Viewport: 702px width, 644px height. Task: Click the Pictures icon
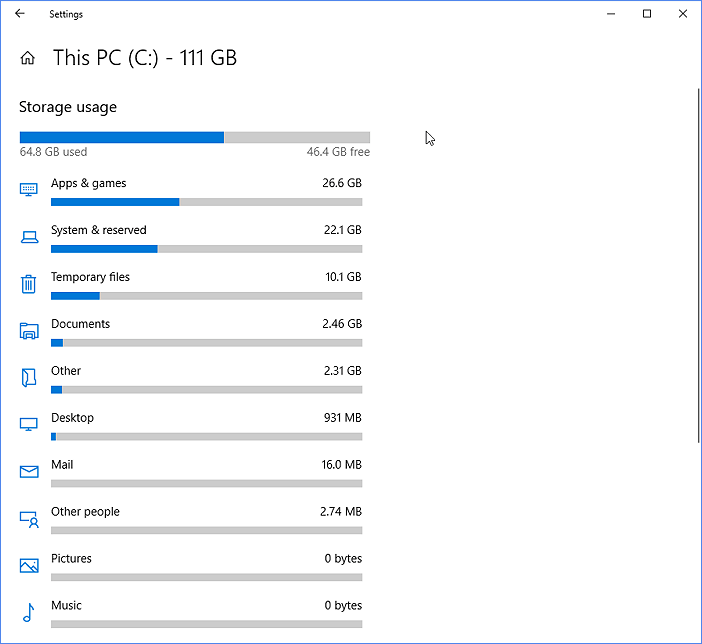click(x=29, y=566)
